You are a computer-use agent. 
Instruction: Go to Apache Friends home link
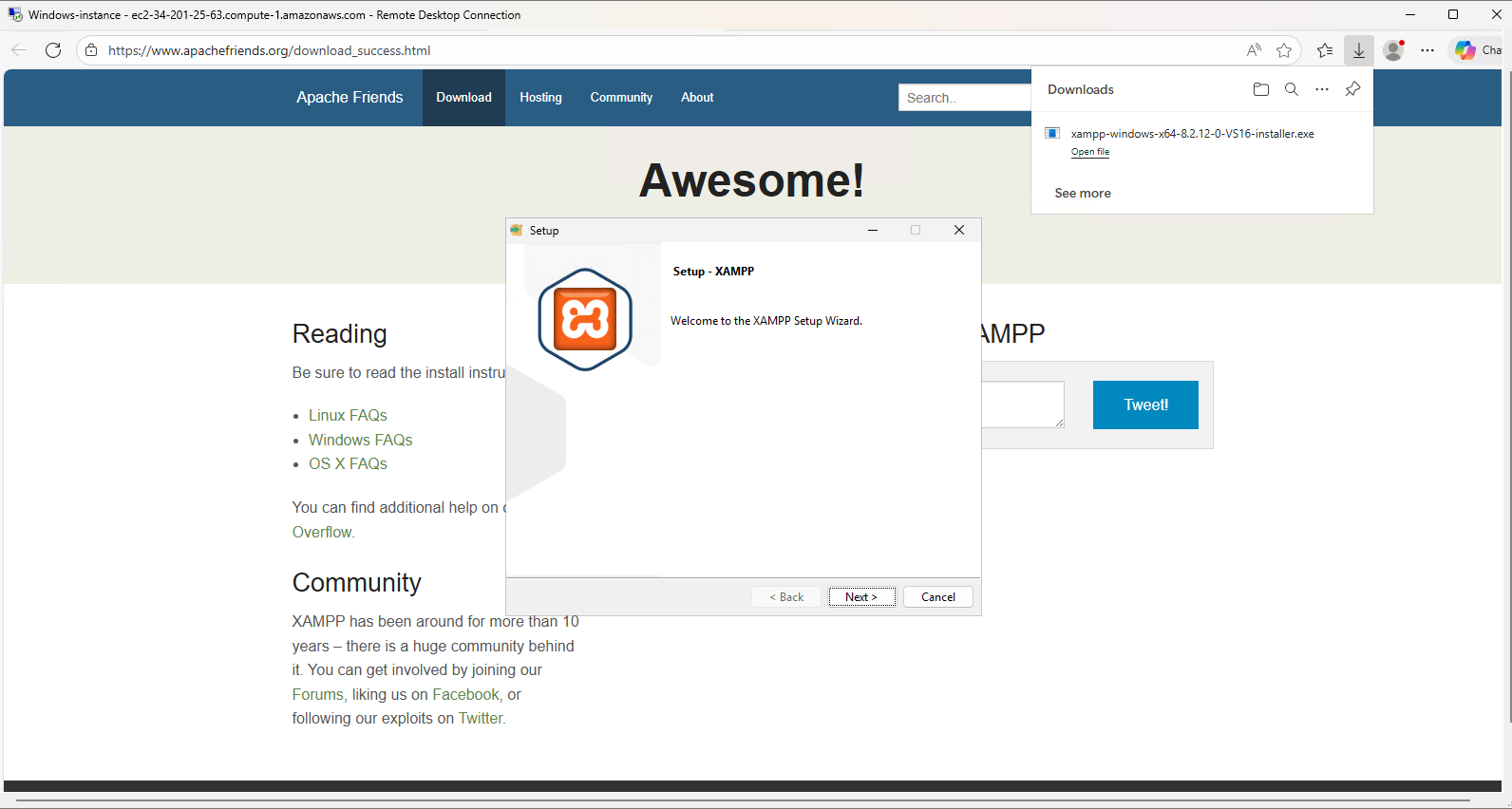pyautogui.click(x=350, y=97)
